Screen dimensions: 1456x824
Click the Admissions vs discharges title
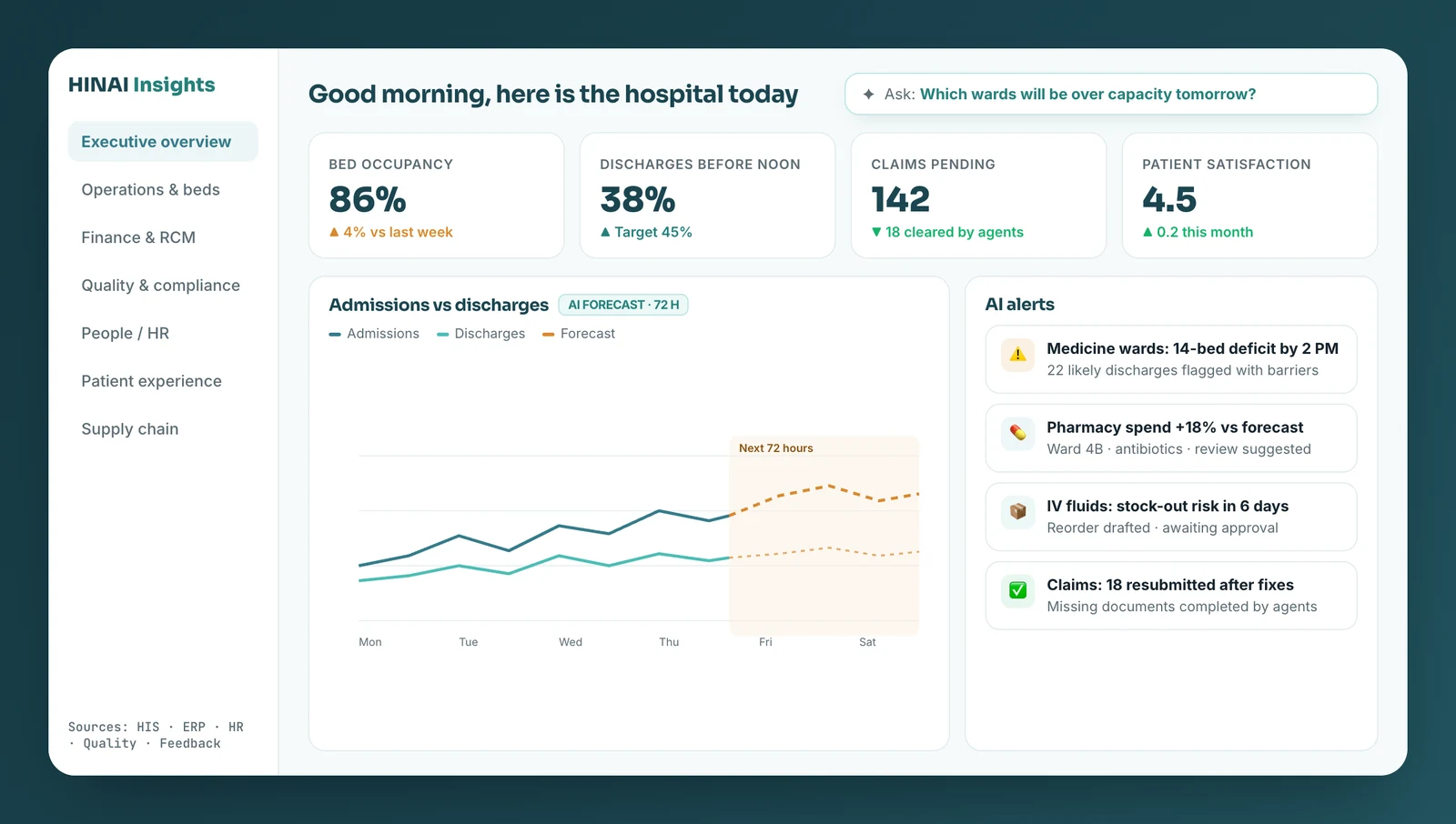pos(439,305)
